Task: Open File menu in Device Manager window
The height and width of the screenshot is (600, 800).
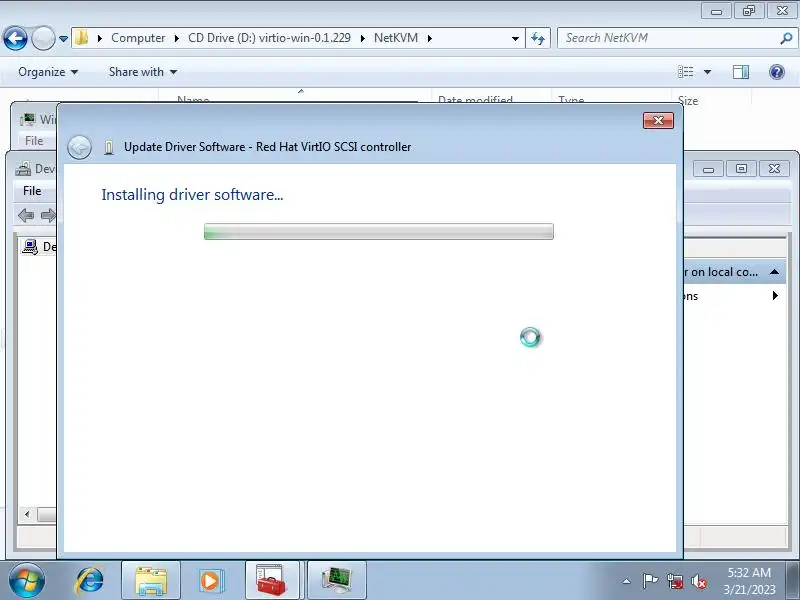Action: pos(32,191)
